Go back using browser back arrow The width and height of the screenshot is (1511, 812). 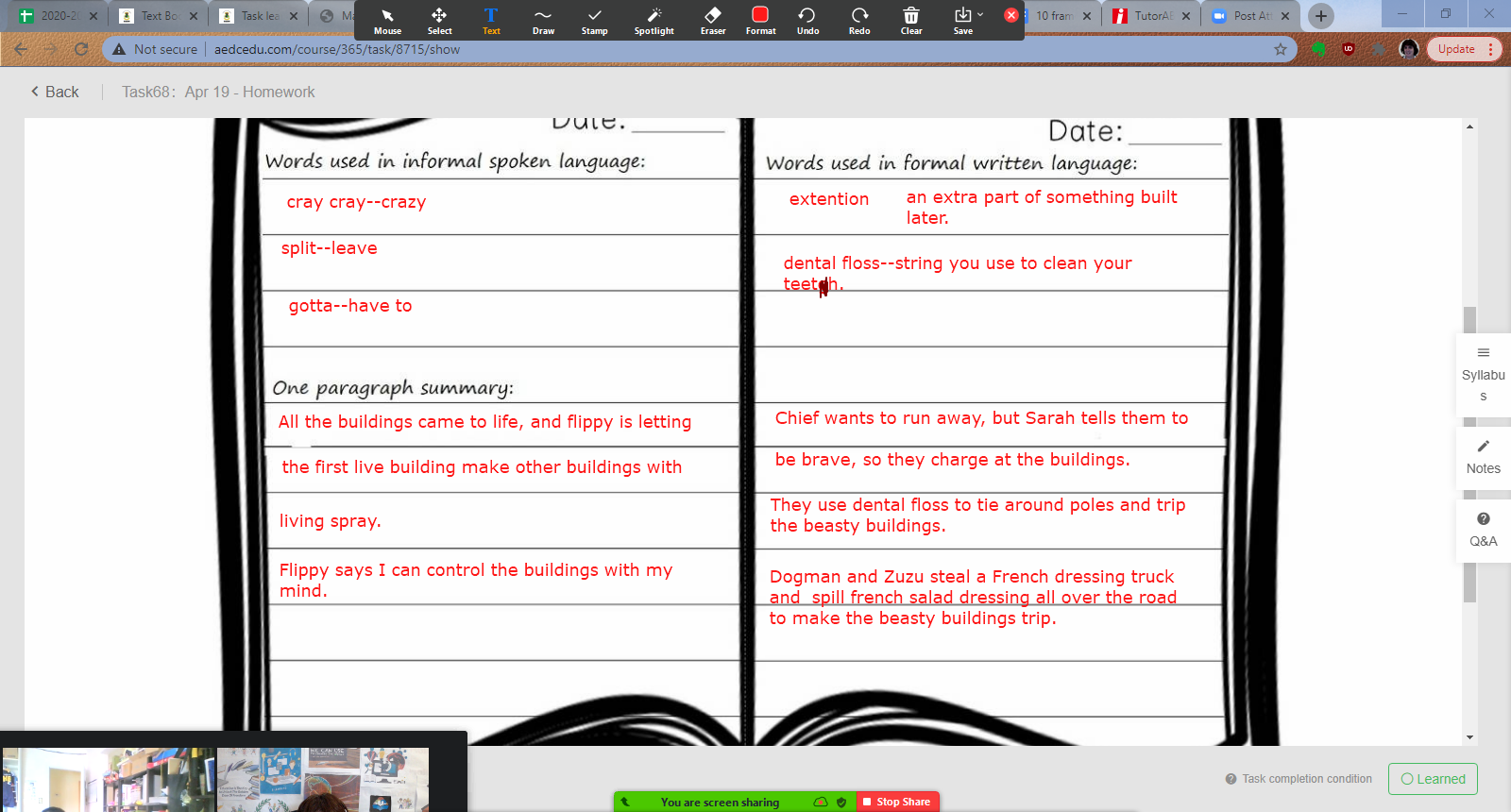[x=21, y=49]
